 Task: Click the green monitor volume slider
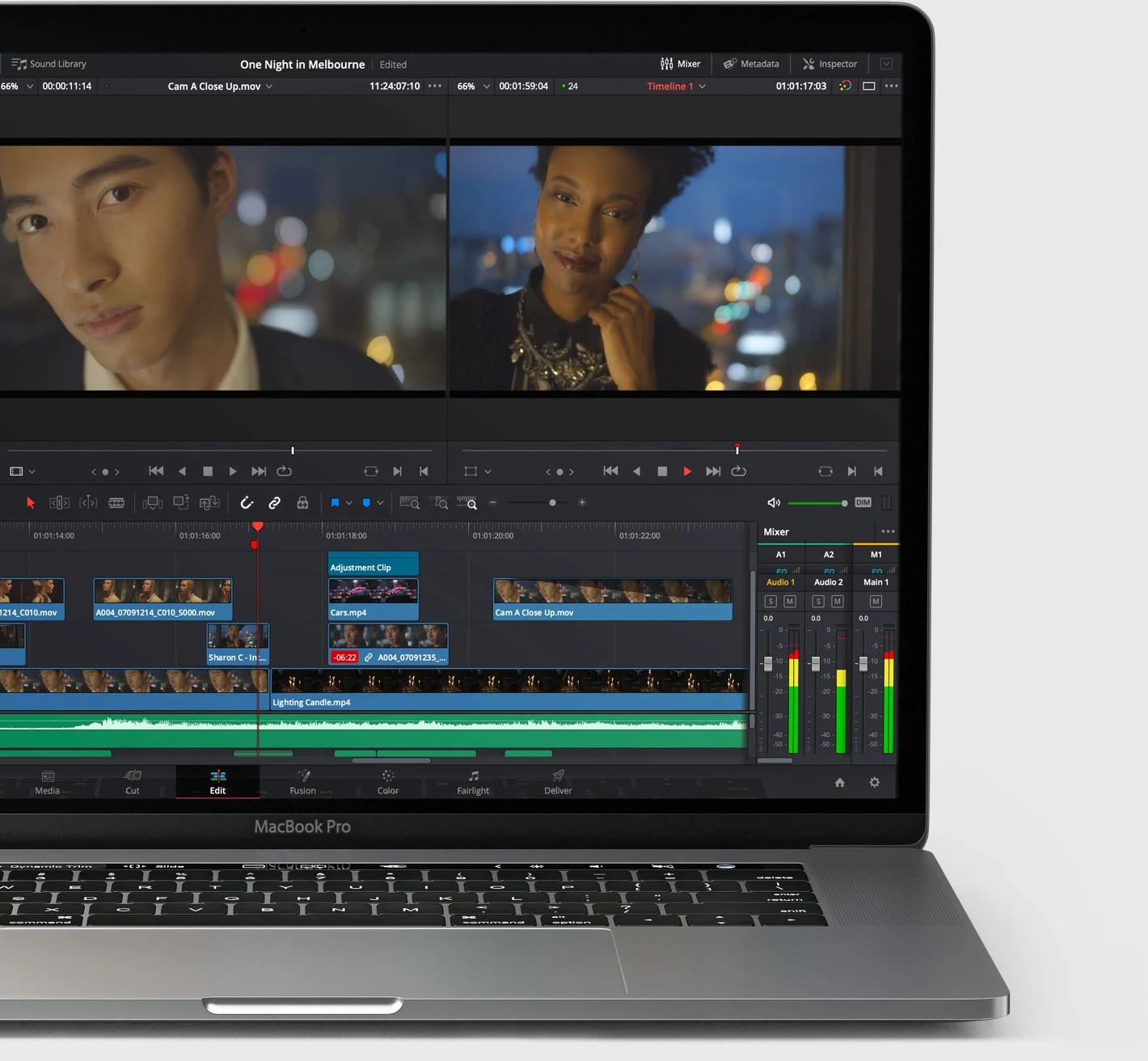pyautogui.click(x=815, y=503)
